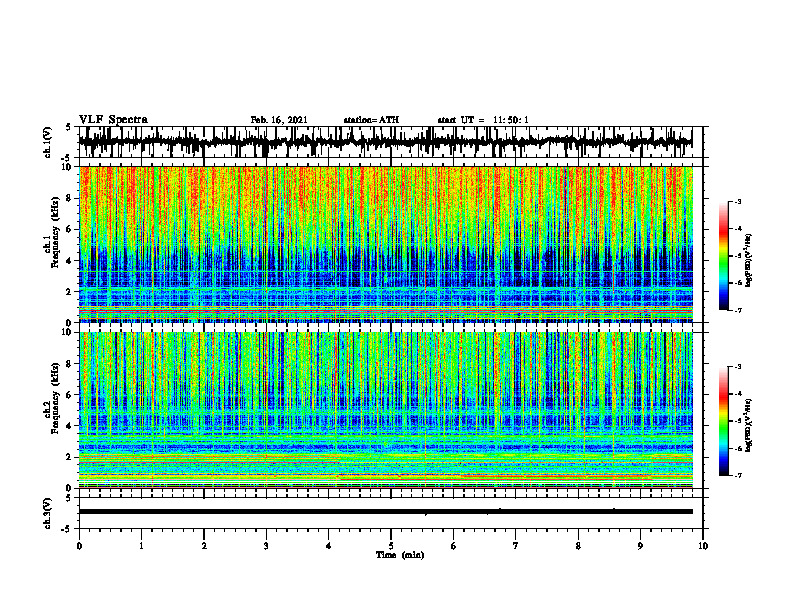Click the ch.1 PSD color scale bar
Image resolution: width=792 pixels, height=612 pixels.
pyautogui.click(x=723, y=256)
